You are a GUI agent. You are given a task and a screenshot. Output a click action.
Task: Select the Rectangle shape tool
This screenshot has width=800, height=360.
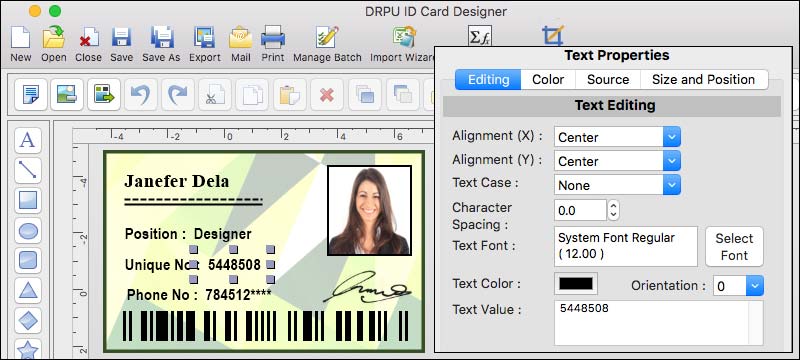point(28,200)
